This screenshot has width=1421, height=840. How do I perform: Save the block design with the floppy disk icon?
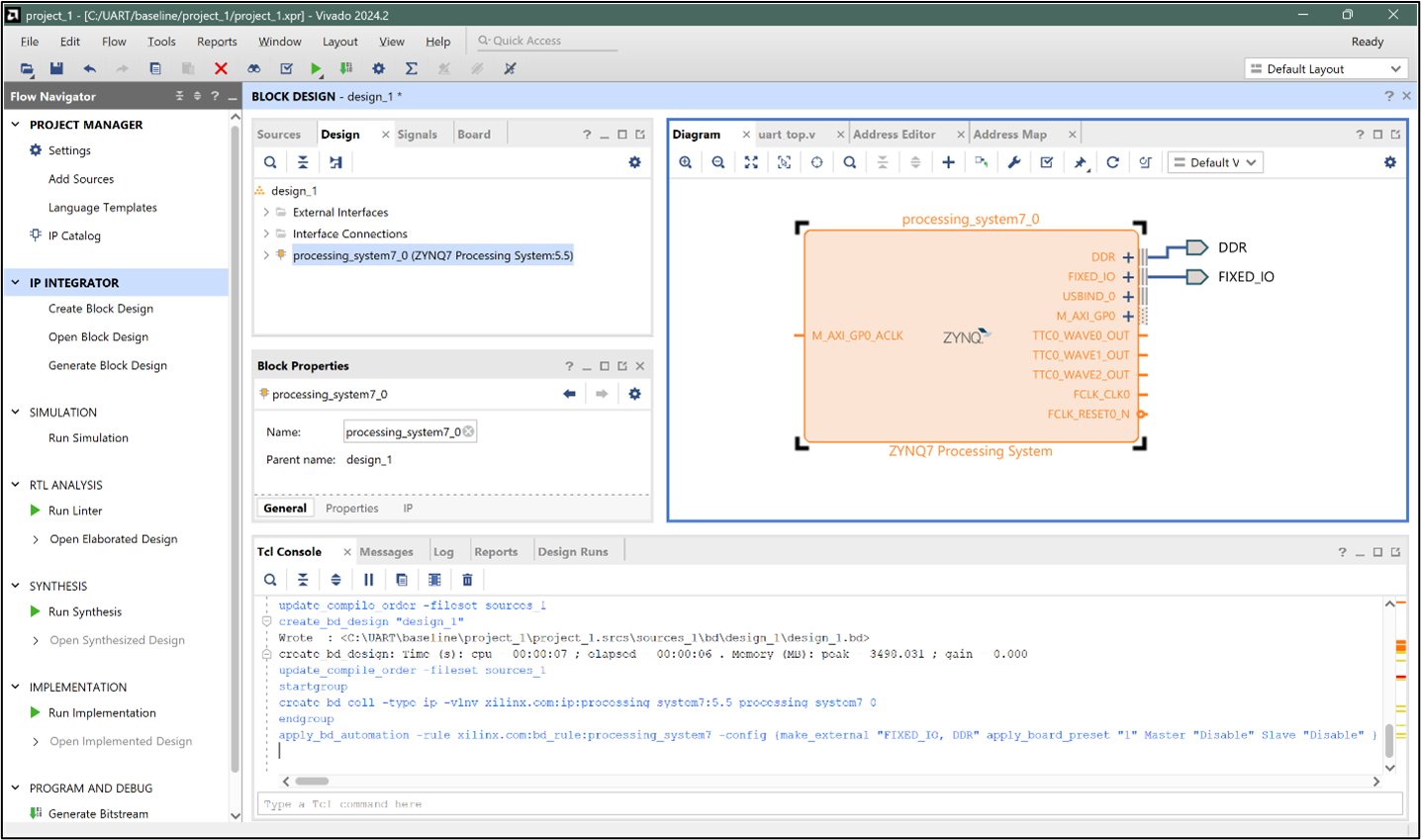coord(56,68)
